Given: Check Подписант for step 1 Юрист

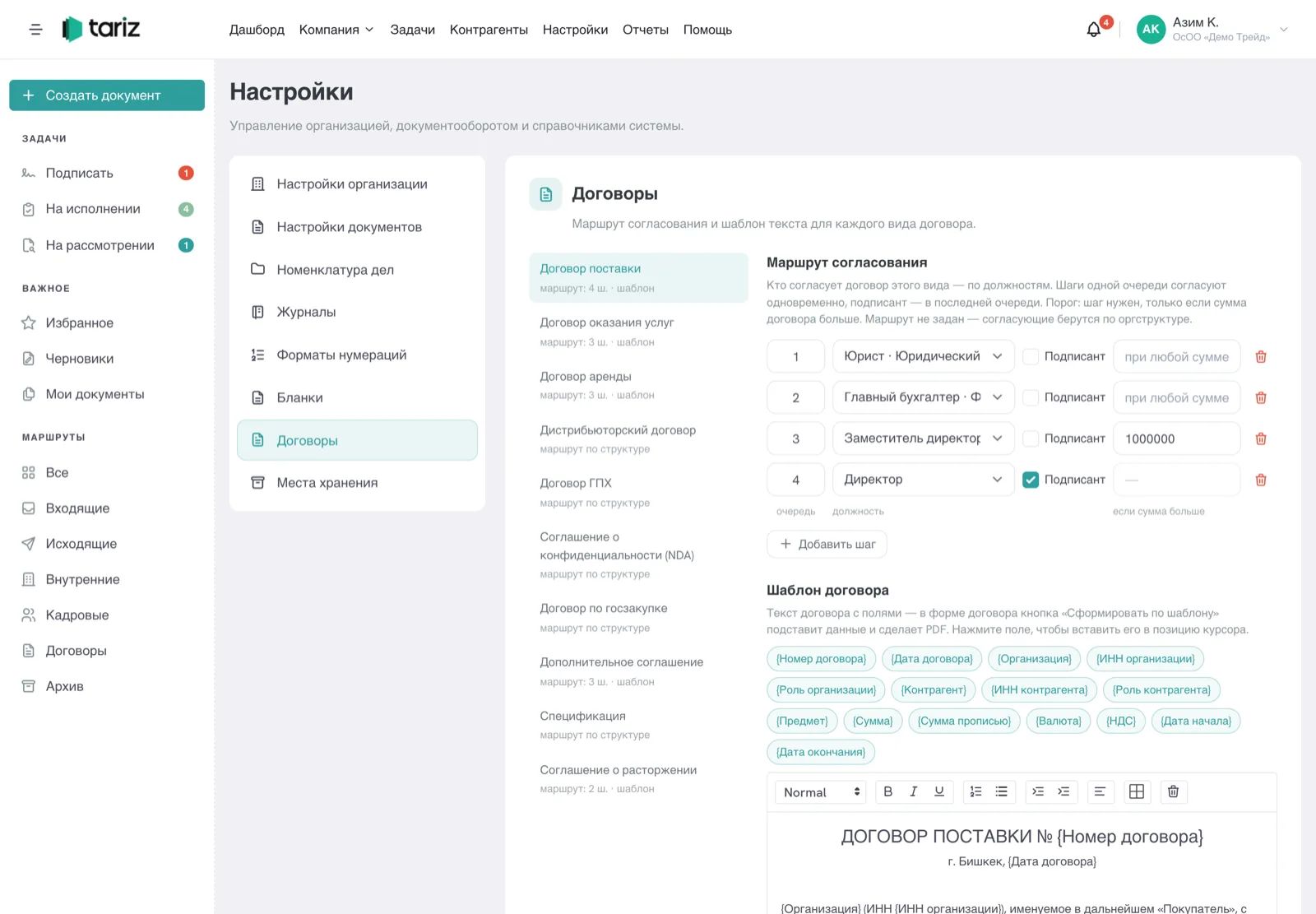Looking at the screenshot, I should point(1030,357).
